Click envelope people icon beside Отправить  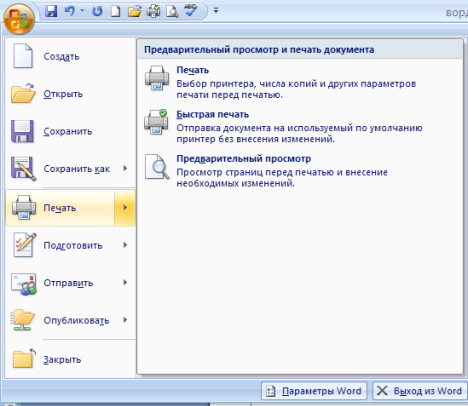tap(23, 284)
